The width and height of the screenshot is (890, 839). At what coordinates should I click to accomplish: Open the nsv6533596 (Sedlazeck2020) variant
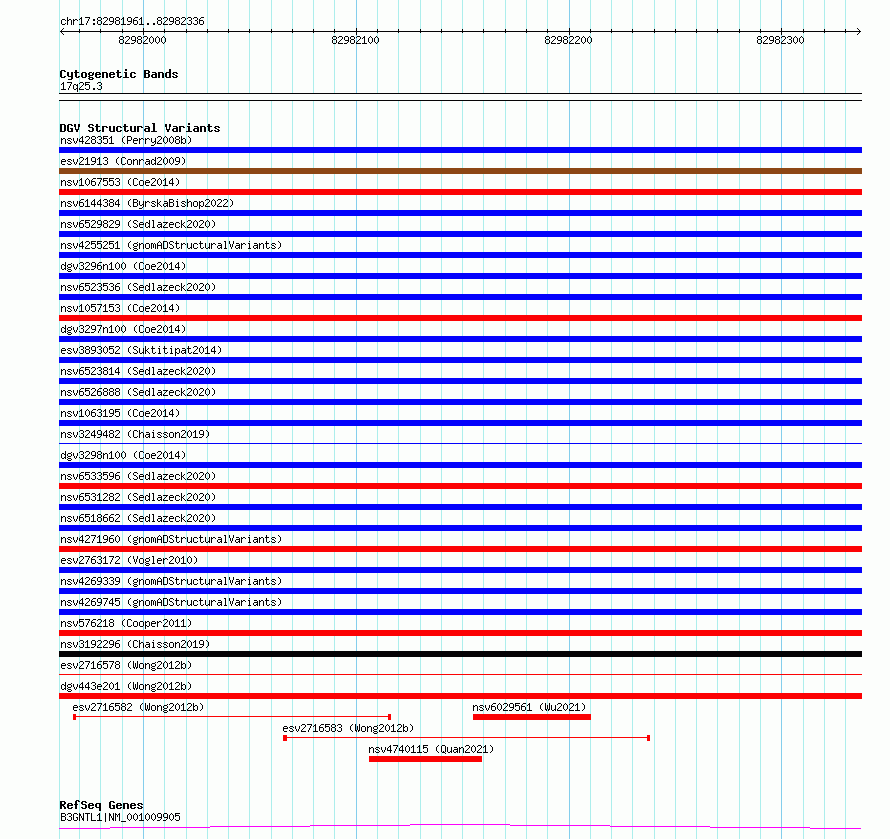[x=138, y=476]
